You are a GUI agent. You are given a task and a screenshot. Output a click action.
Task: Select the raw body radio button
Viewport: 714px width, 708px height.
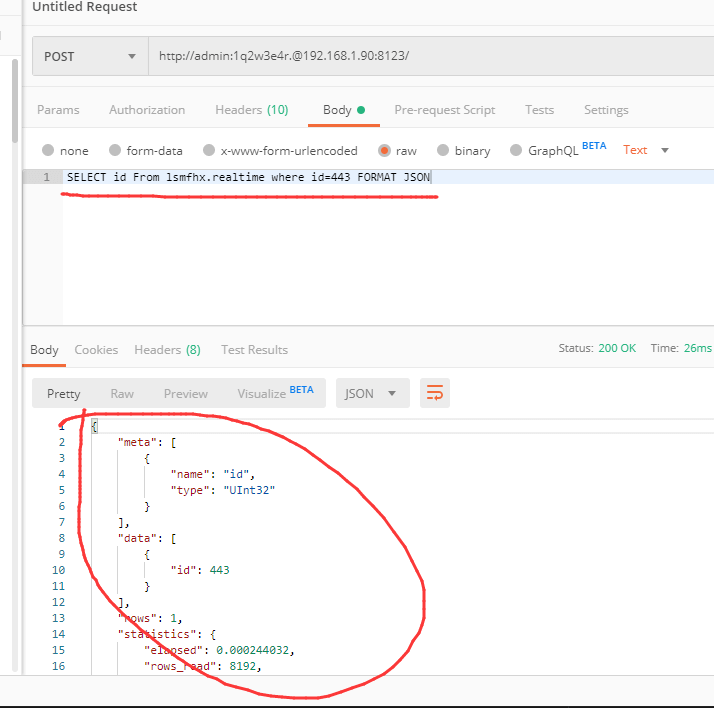click(x=384, y=151)
